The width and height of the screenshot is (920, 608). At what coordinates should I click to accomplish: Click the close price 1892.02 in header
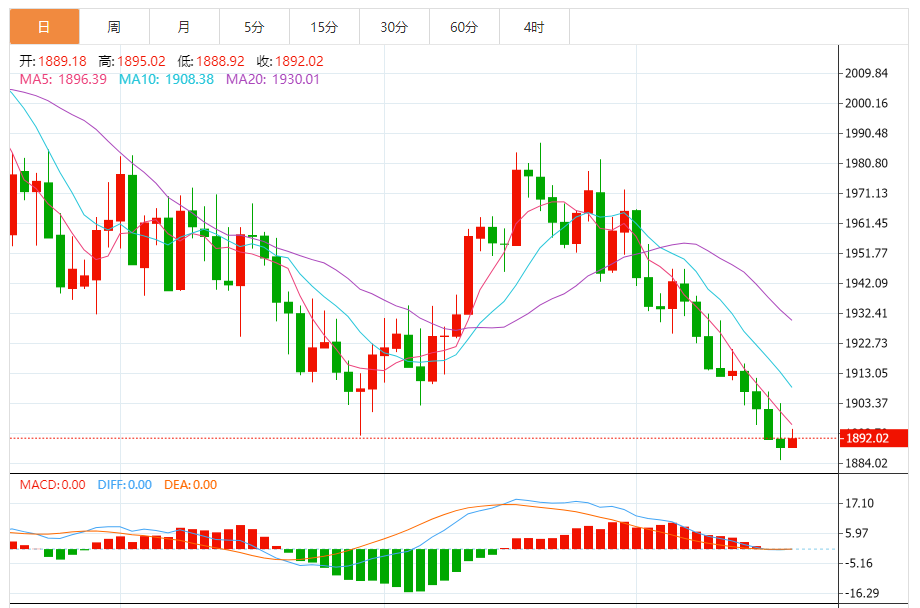click(x=299, y=61)
